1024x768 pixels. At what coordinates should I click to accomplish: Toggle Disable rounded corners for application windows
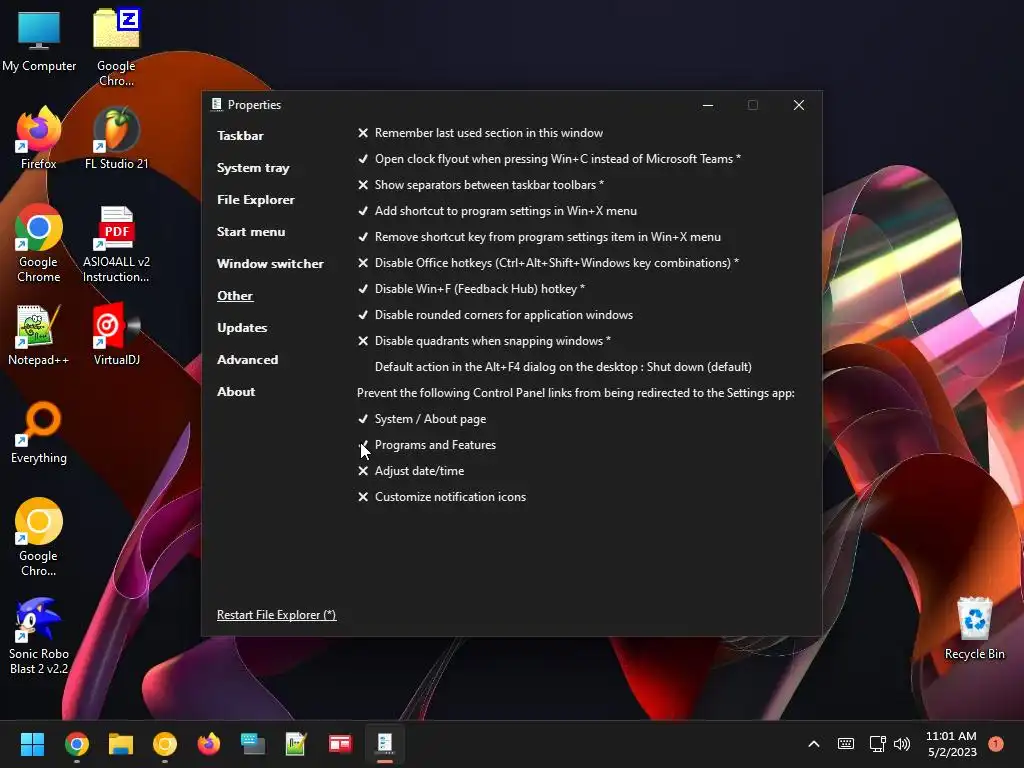[x=495, y=315]
